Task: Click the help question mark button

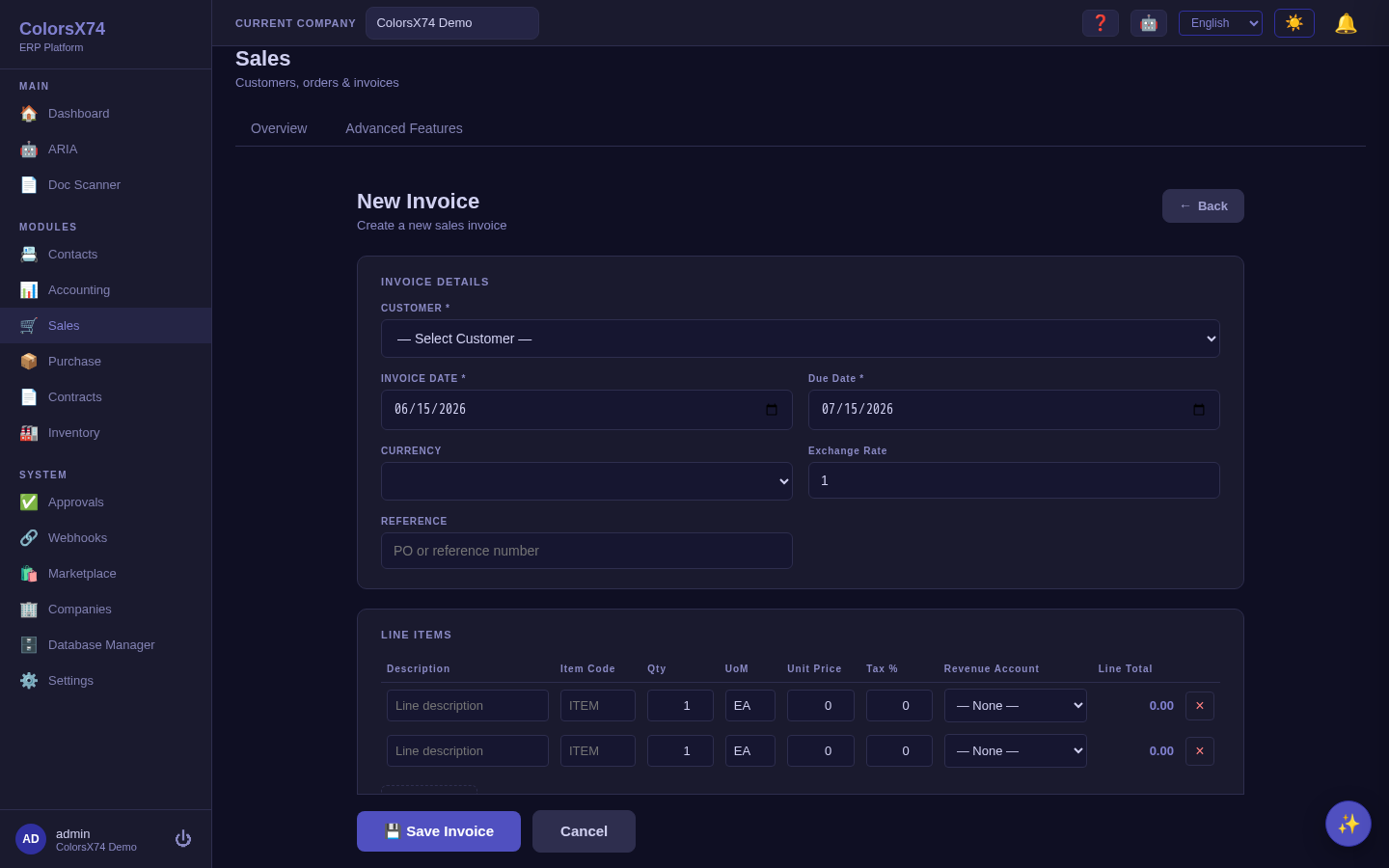Action: tap(1101, 23)
